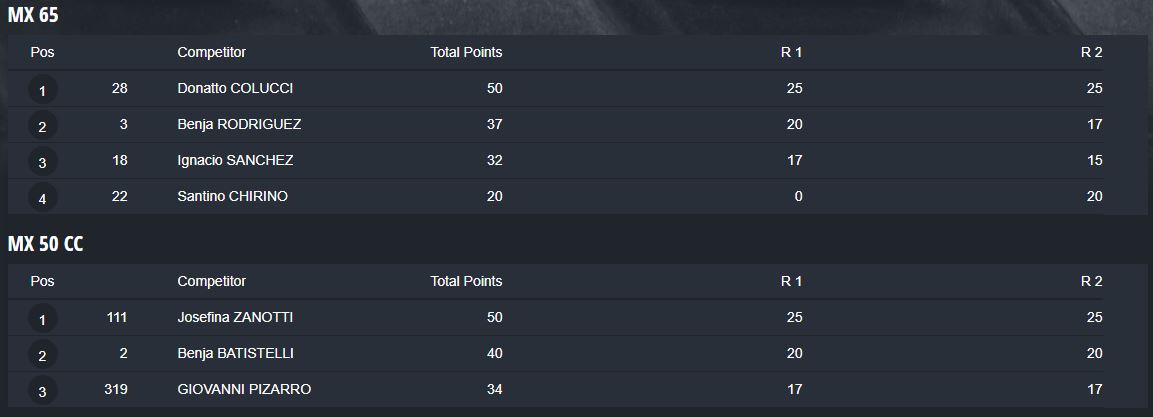
Task: Click R 1 column header in MX 50 CC
Action: [x=791, y=281]
